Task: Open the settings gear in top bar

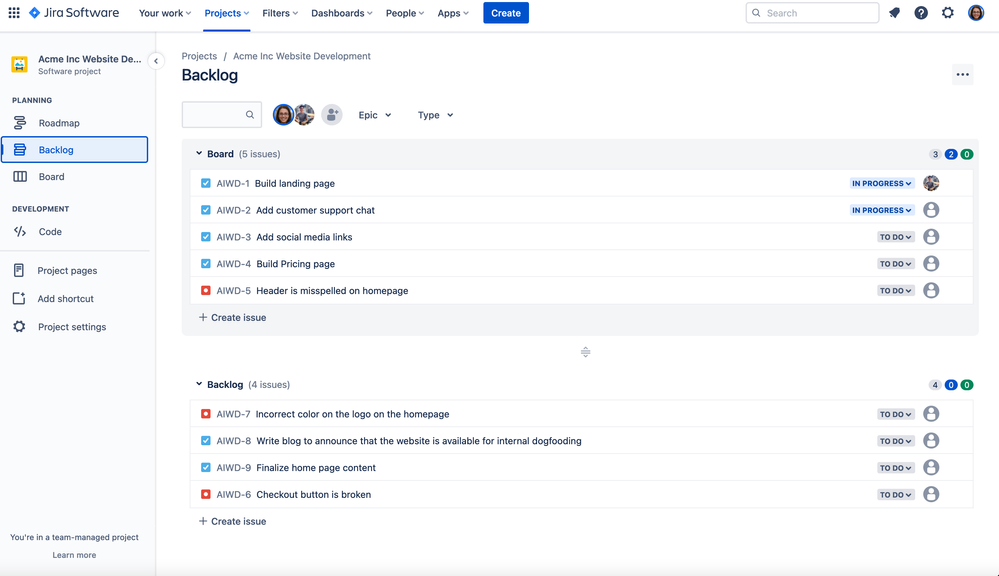Action: (x=948, y=13)
